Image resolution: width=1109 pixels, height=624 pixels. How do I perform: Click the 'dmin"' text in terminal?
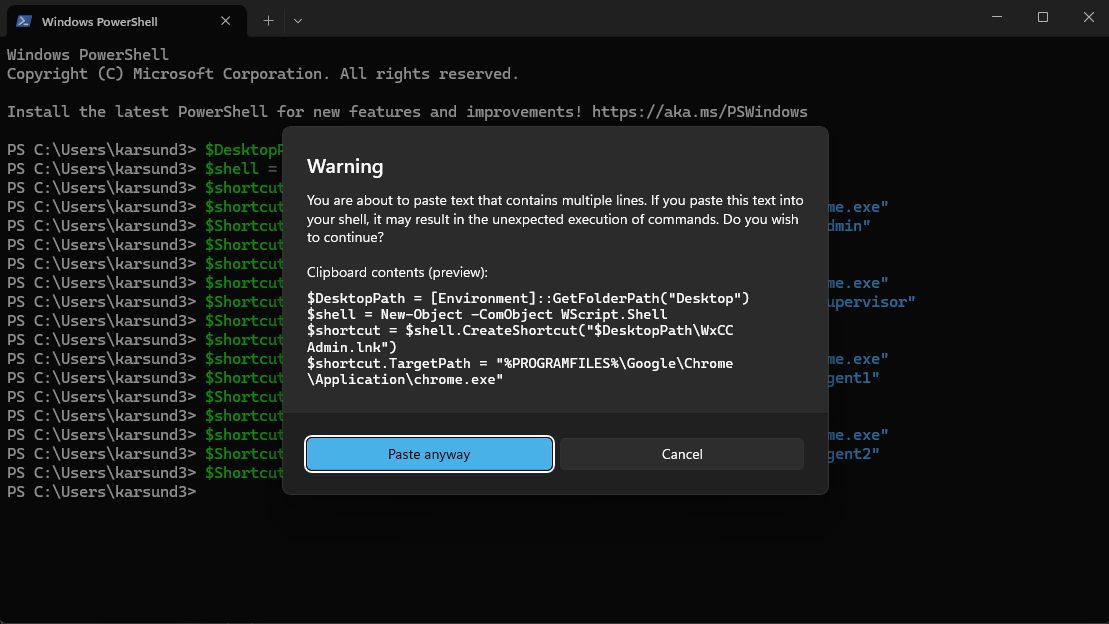[x=849, y=226]
